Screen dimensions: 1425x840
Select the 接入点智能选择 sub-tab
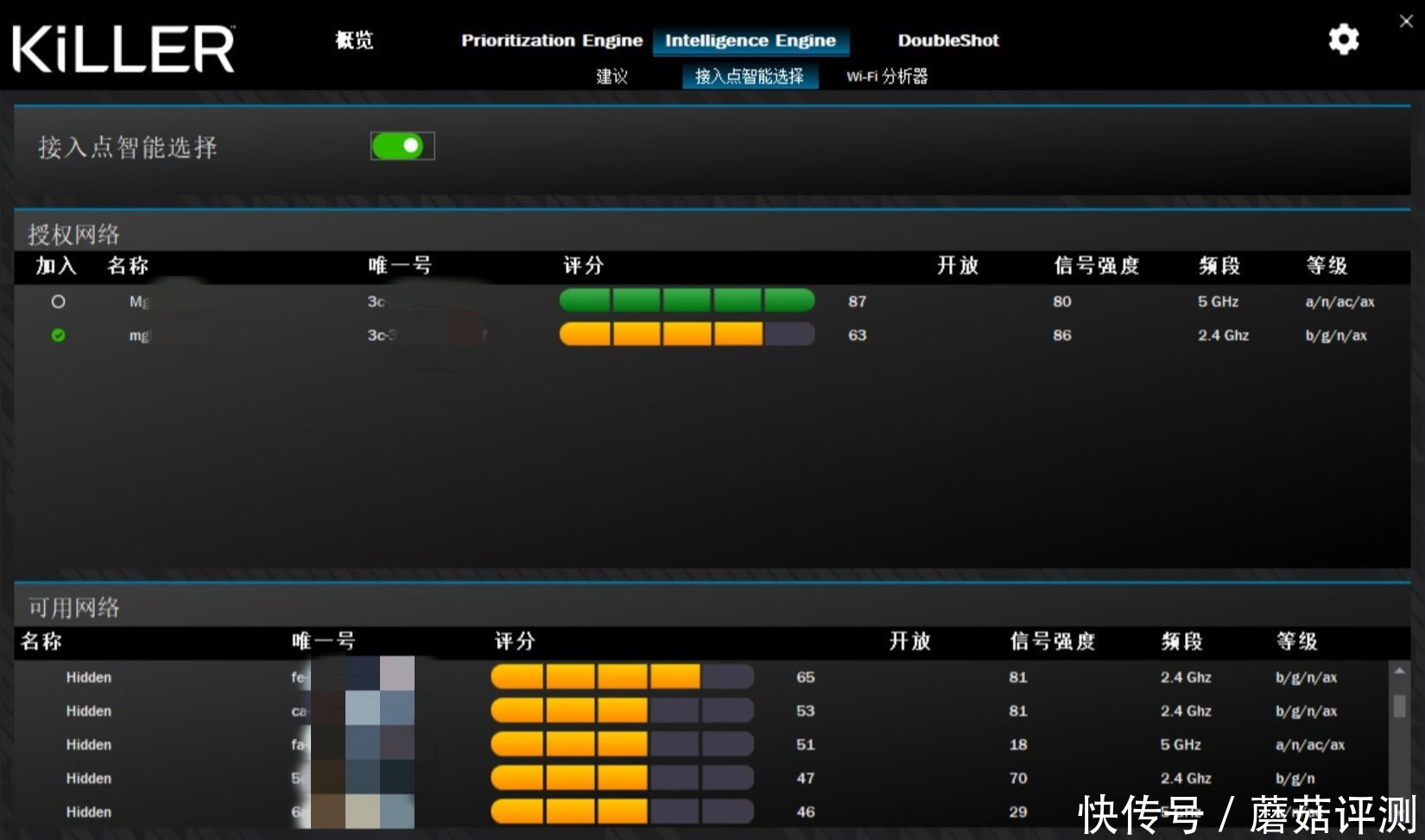click(x=750, y=76)
